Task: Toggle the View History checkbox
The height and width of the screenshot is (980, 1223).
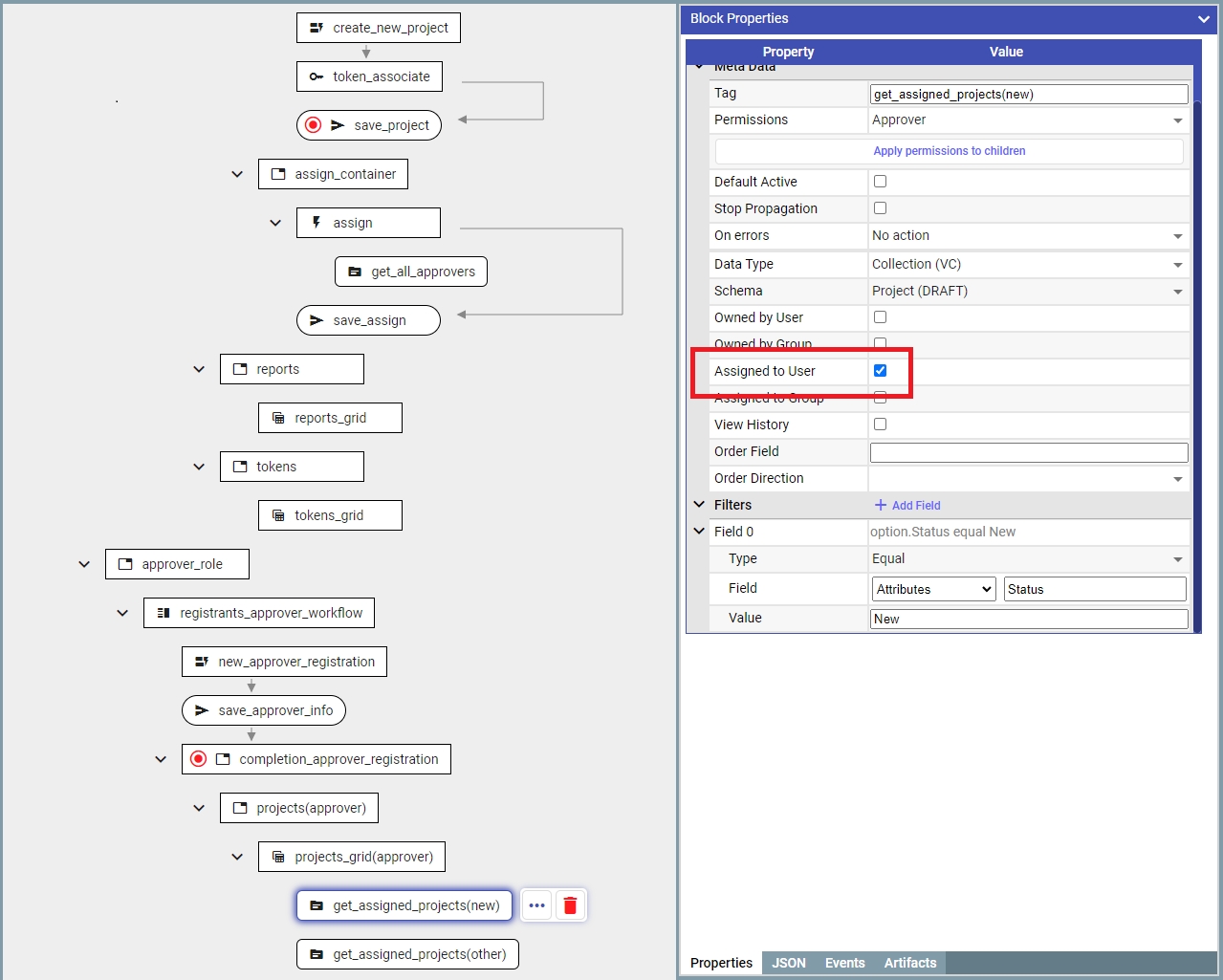Action: click(880, 425)
